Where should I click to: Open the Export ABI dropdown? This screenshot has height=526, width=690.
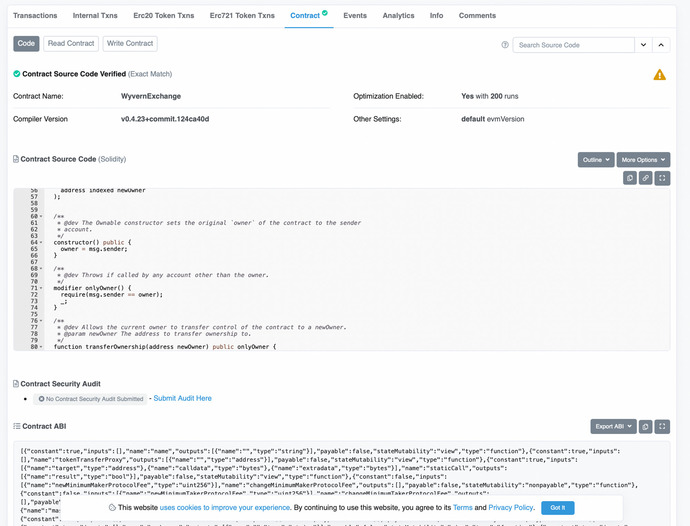pos(610,426)
